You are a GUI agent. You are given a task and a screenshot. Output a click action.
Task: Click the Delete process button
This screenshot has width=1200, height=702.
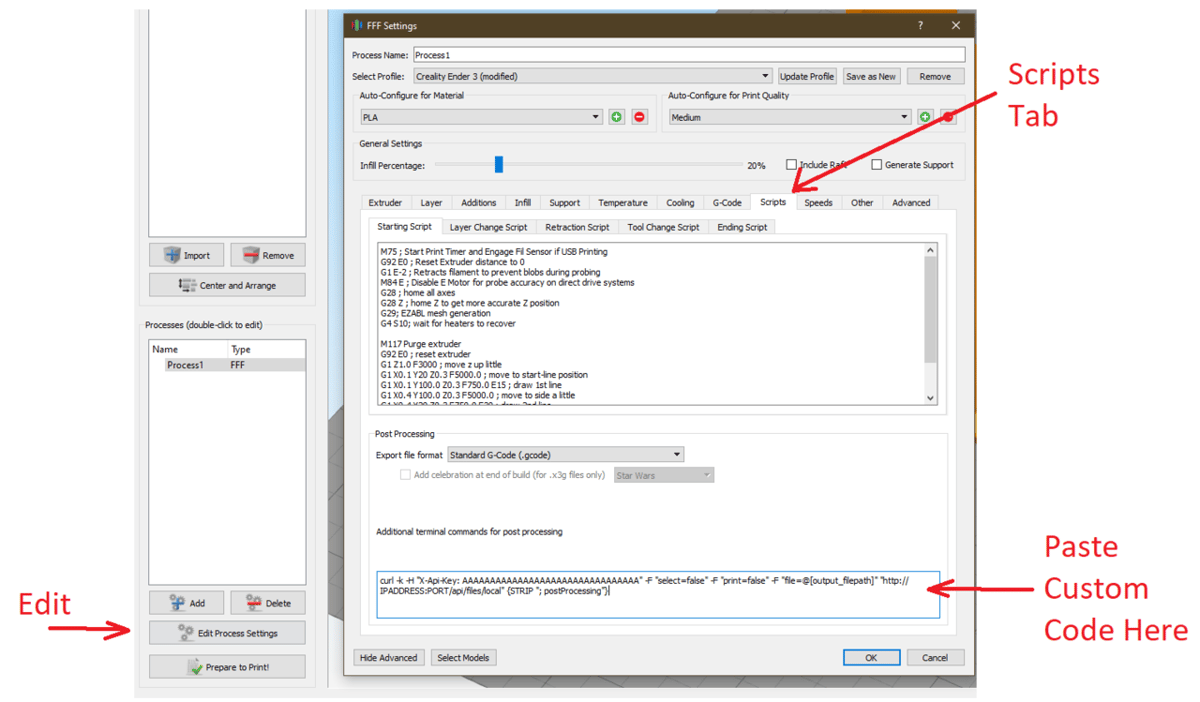[268, 603]
